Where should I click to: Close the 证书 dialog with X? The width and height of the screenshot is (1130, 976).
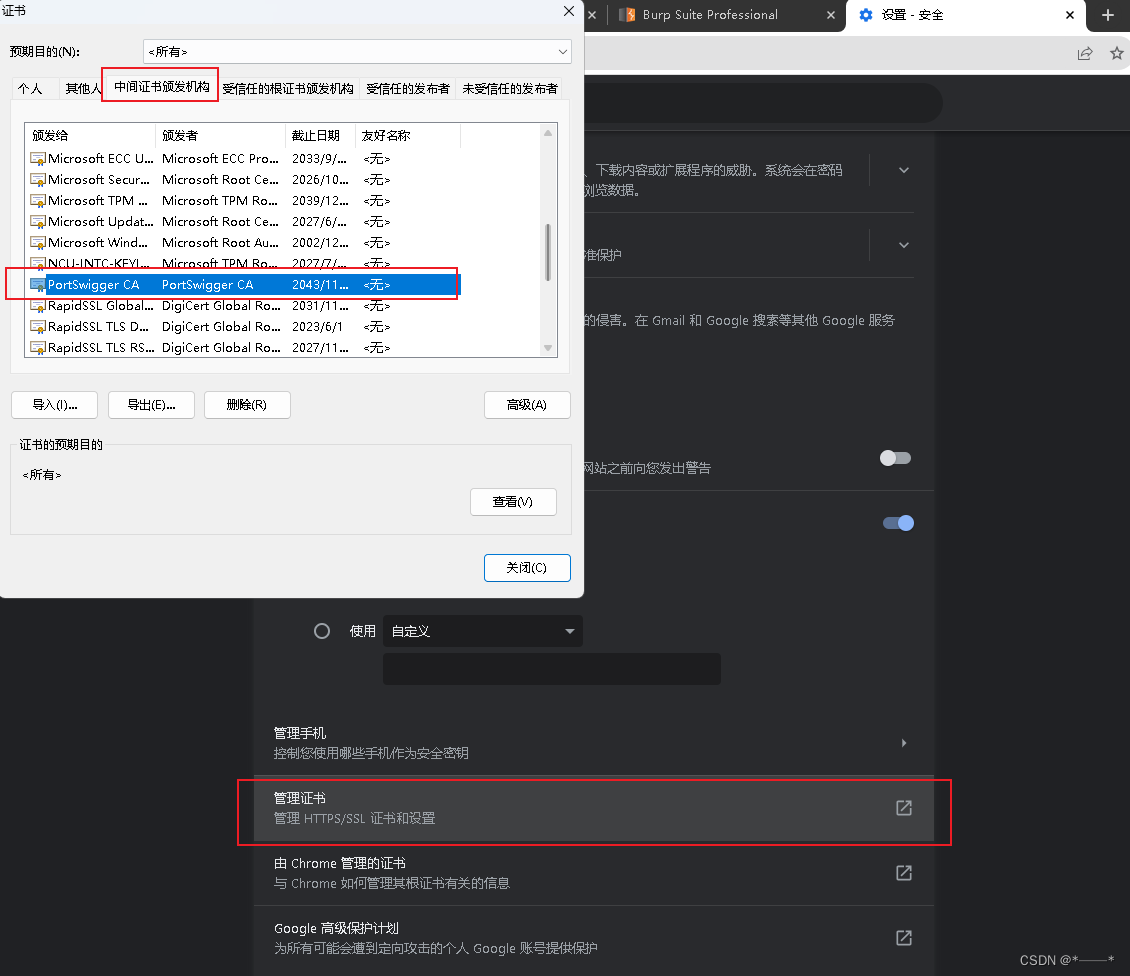click(x=569, y=11)
